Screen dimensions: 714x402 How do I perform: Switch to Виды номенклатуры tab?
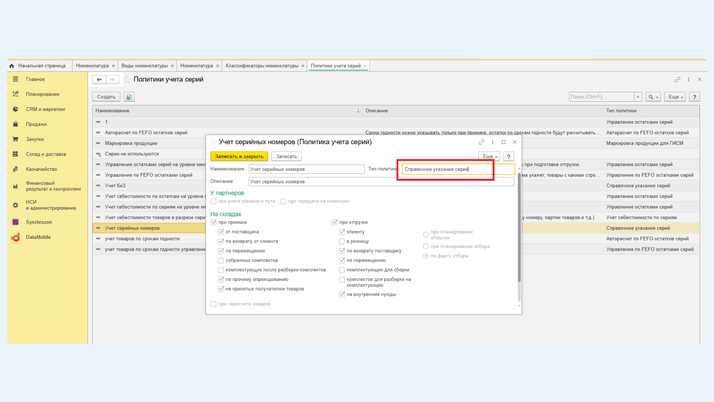[x=145, y=65]
